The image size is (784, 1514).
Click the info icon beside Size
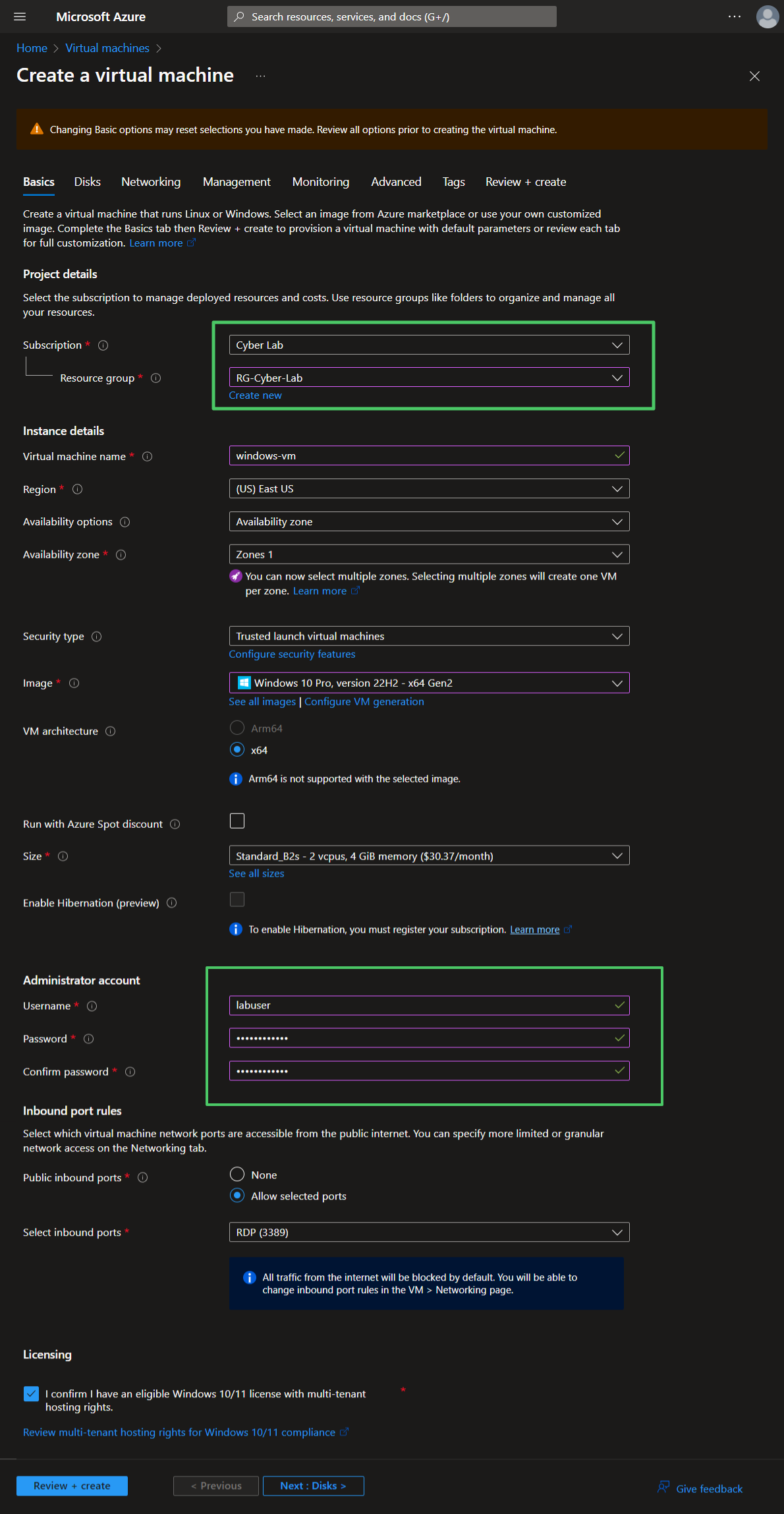[x=63, y=857]
